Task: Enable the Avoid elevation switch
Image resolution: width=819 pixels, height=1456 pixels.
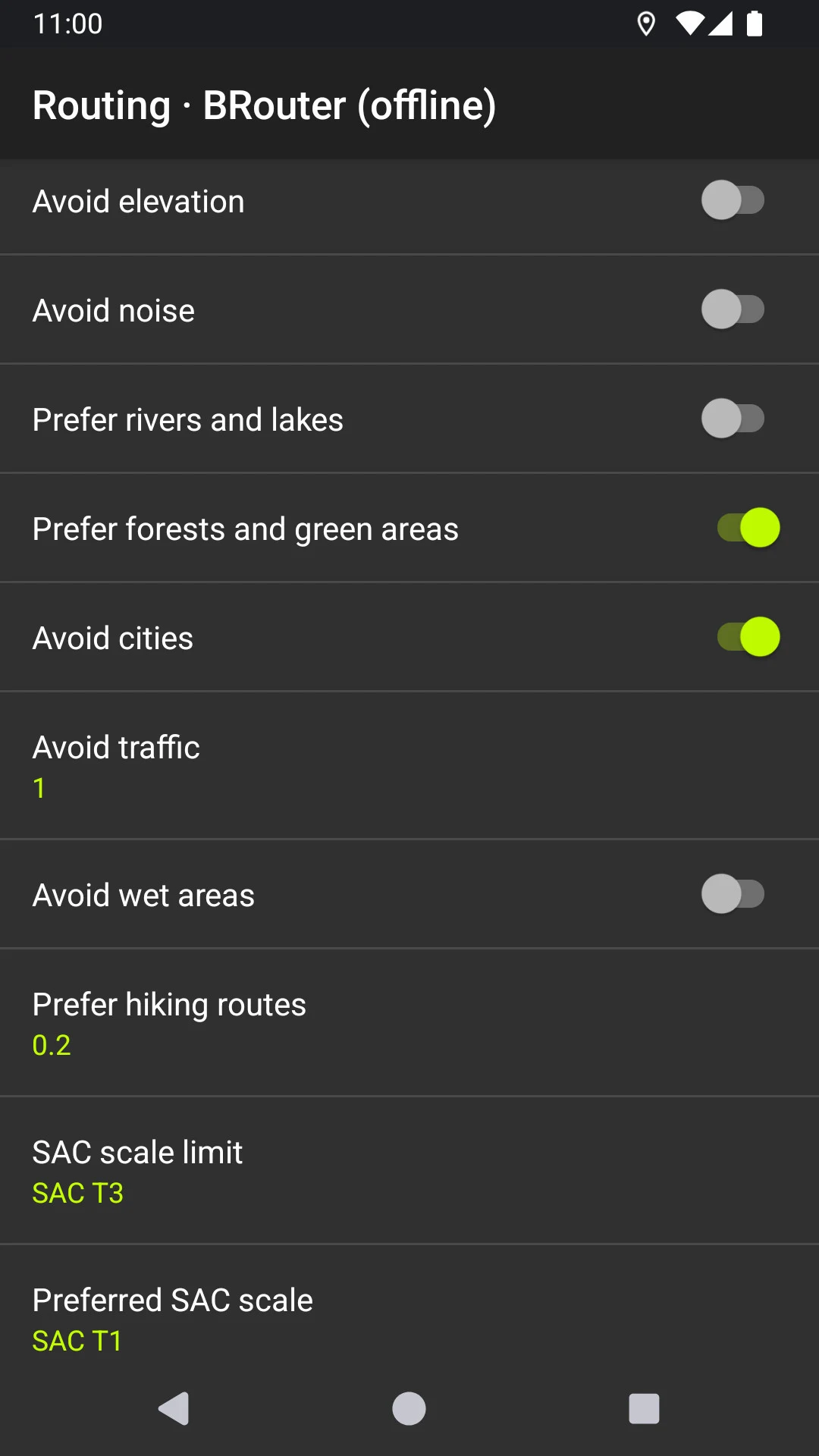Action: point(733,201)
